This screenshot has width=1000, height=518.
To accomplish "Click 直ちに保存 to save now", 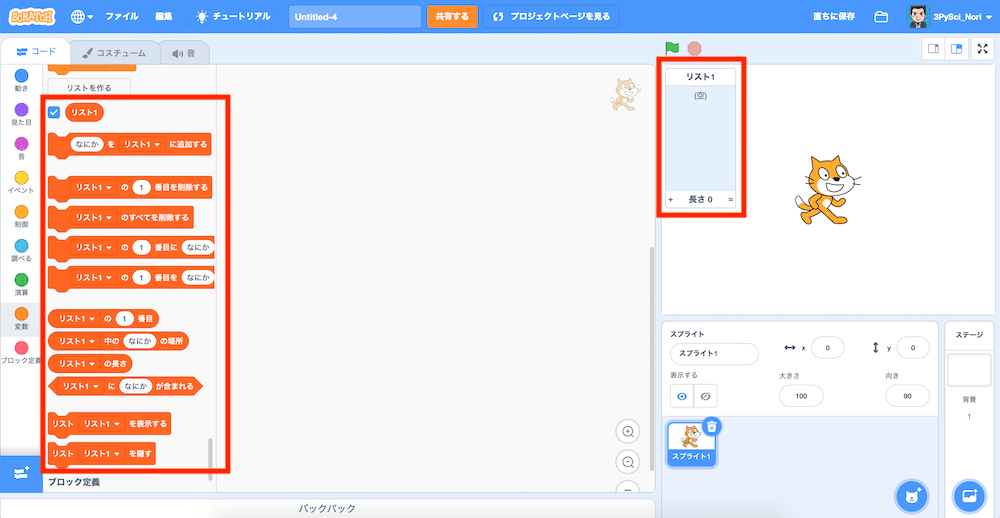I will 834,17.
